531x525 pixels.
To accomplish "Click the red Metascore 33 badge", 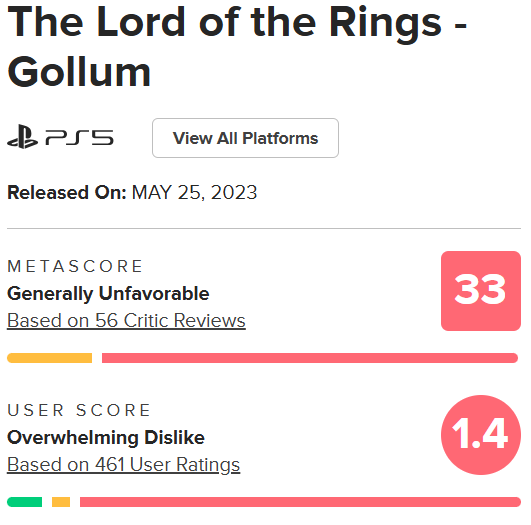I will [x=481, y=291].
